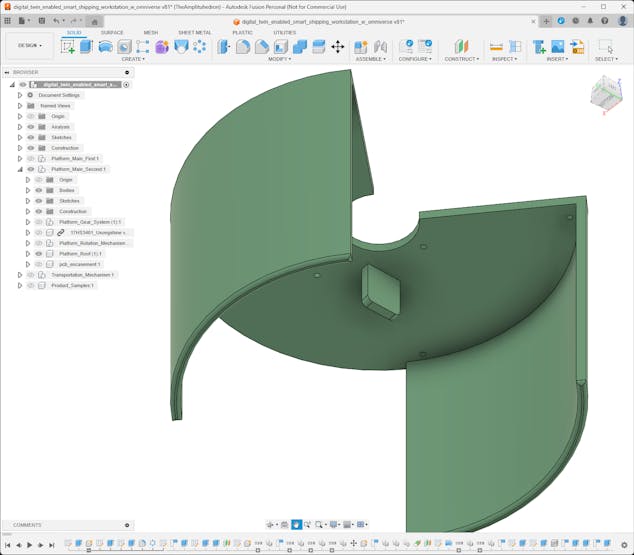Open the Design workspace dropdown
The width and height of the screenshot is (634, 555).
coord(29,45)
